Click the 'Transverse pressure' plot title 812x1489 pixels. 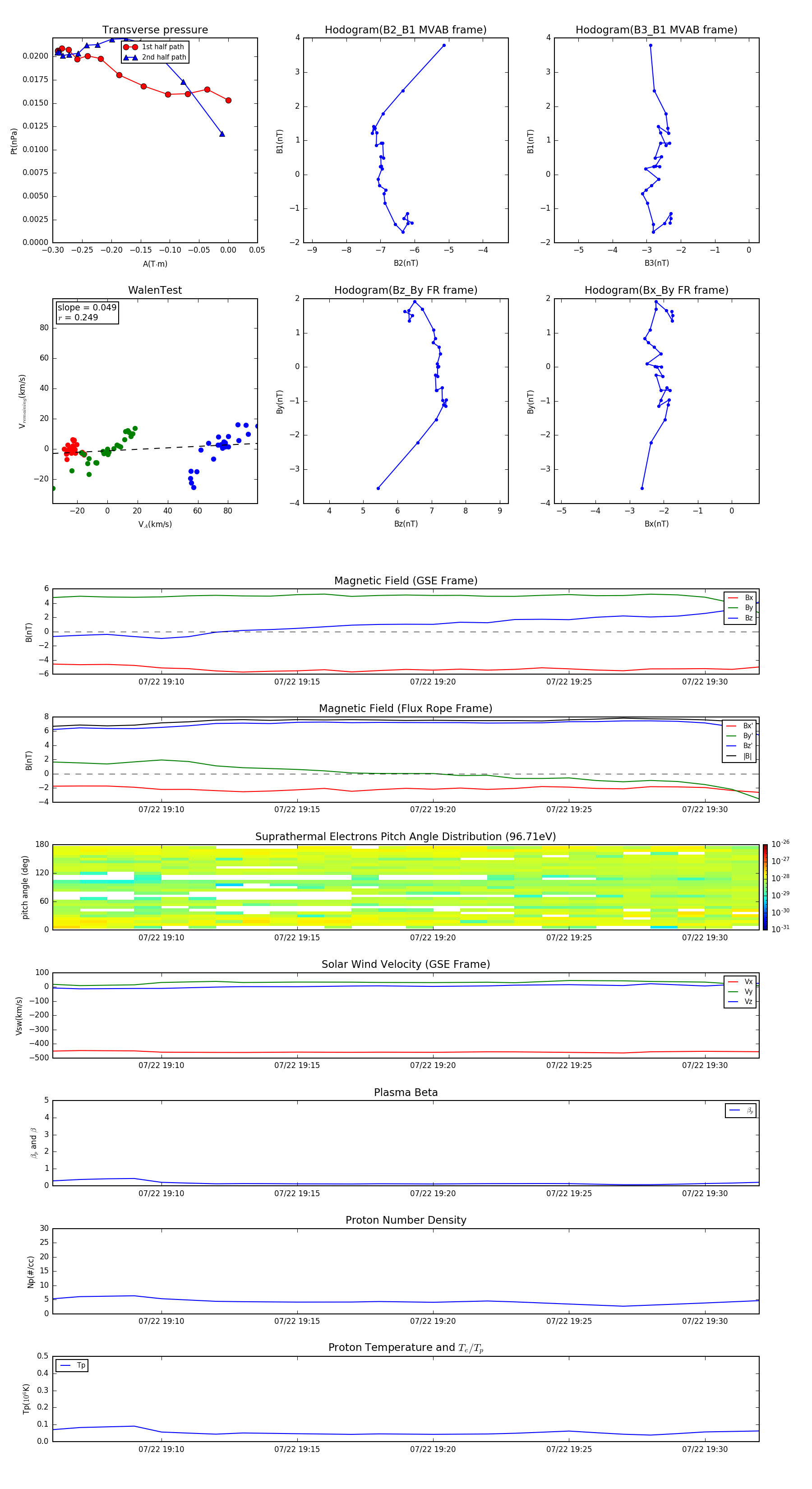tap(155, 30)
